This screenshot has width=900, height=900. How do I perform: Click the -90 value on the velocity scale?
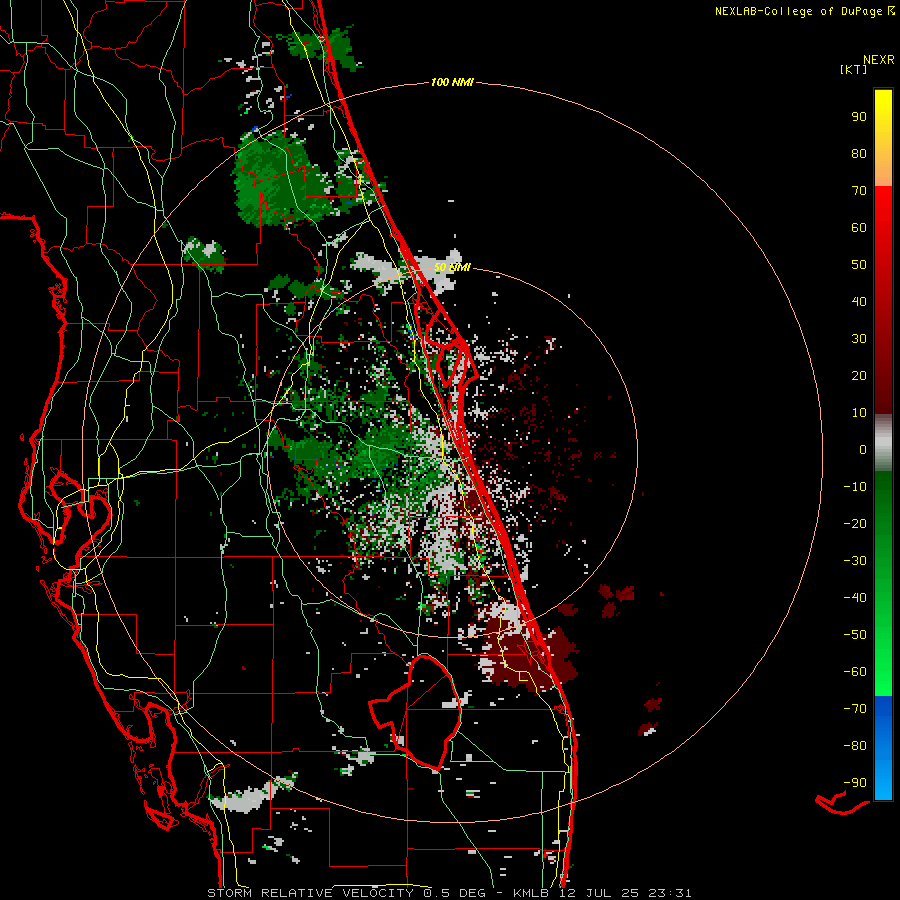coord(855,783)
